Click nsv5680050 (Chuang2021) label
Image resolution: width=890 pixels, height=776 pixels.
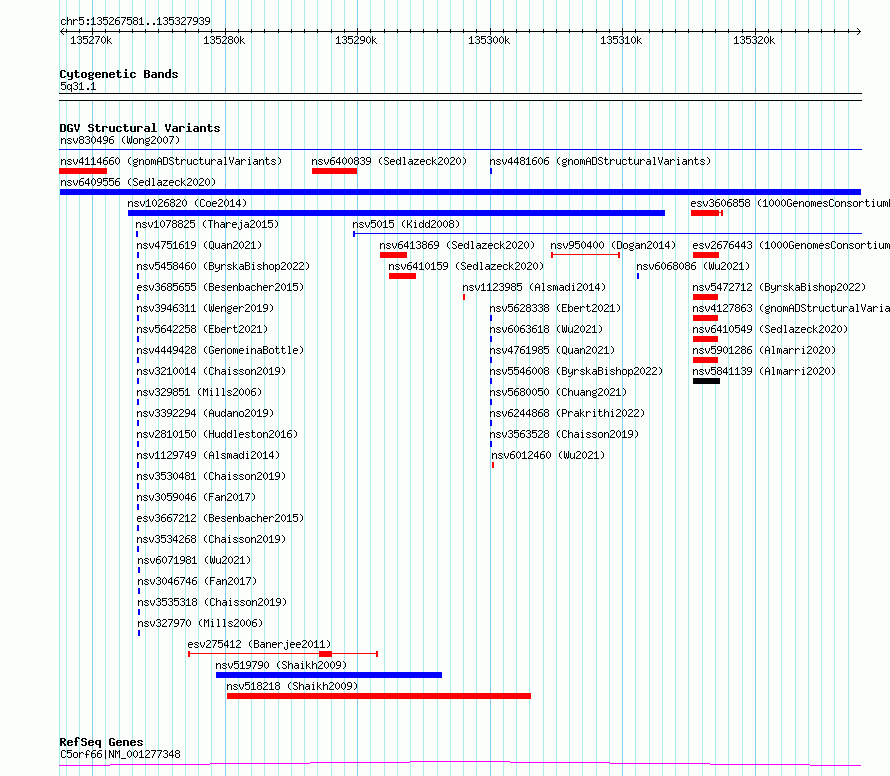[558, 392]
